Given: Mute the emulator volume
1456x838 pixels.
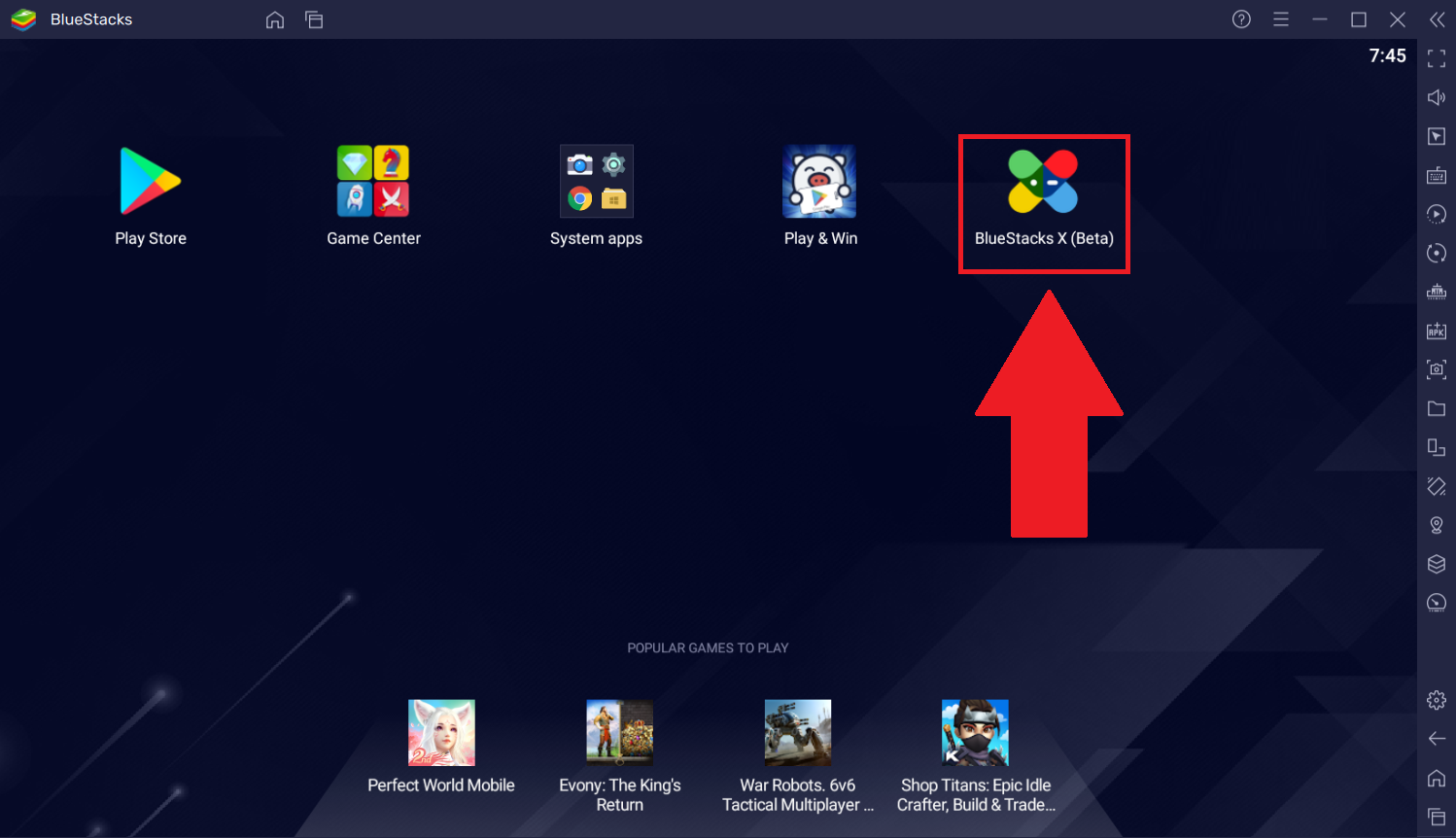Looking at the screenshot, I should click(1436, 97).
